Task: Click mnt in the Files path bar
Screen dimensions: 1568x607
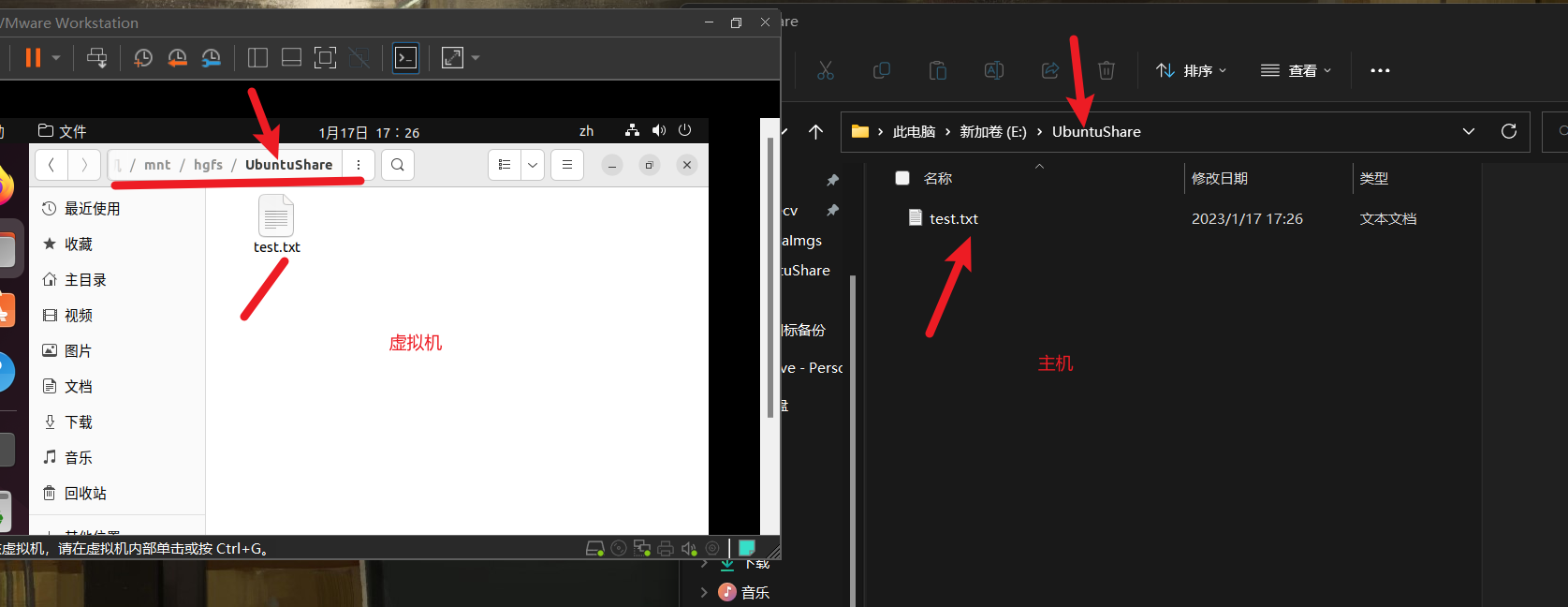Action: [x=157, y=165]
